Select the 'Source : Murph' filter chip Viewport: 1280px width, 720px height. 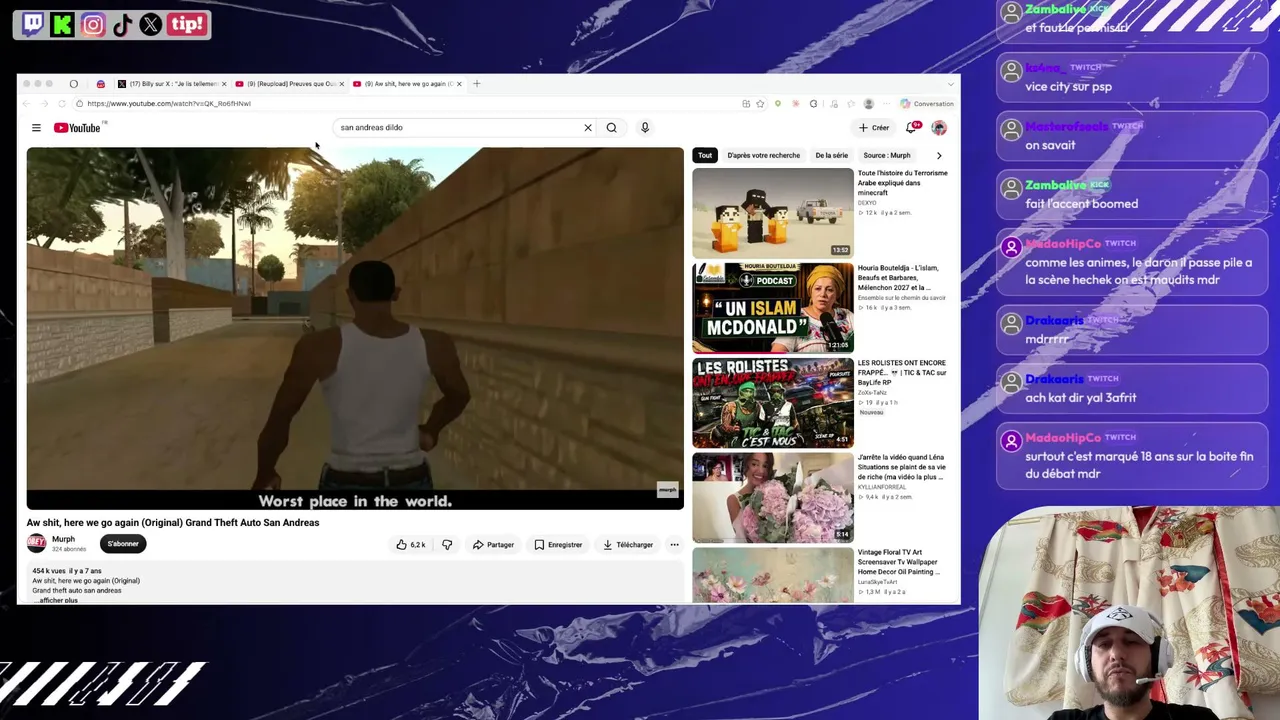pos(887,156)
